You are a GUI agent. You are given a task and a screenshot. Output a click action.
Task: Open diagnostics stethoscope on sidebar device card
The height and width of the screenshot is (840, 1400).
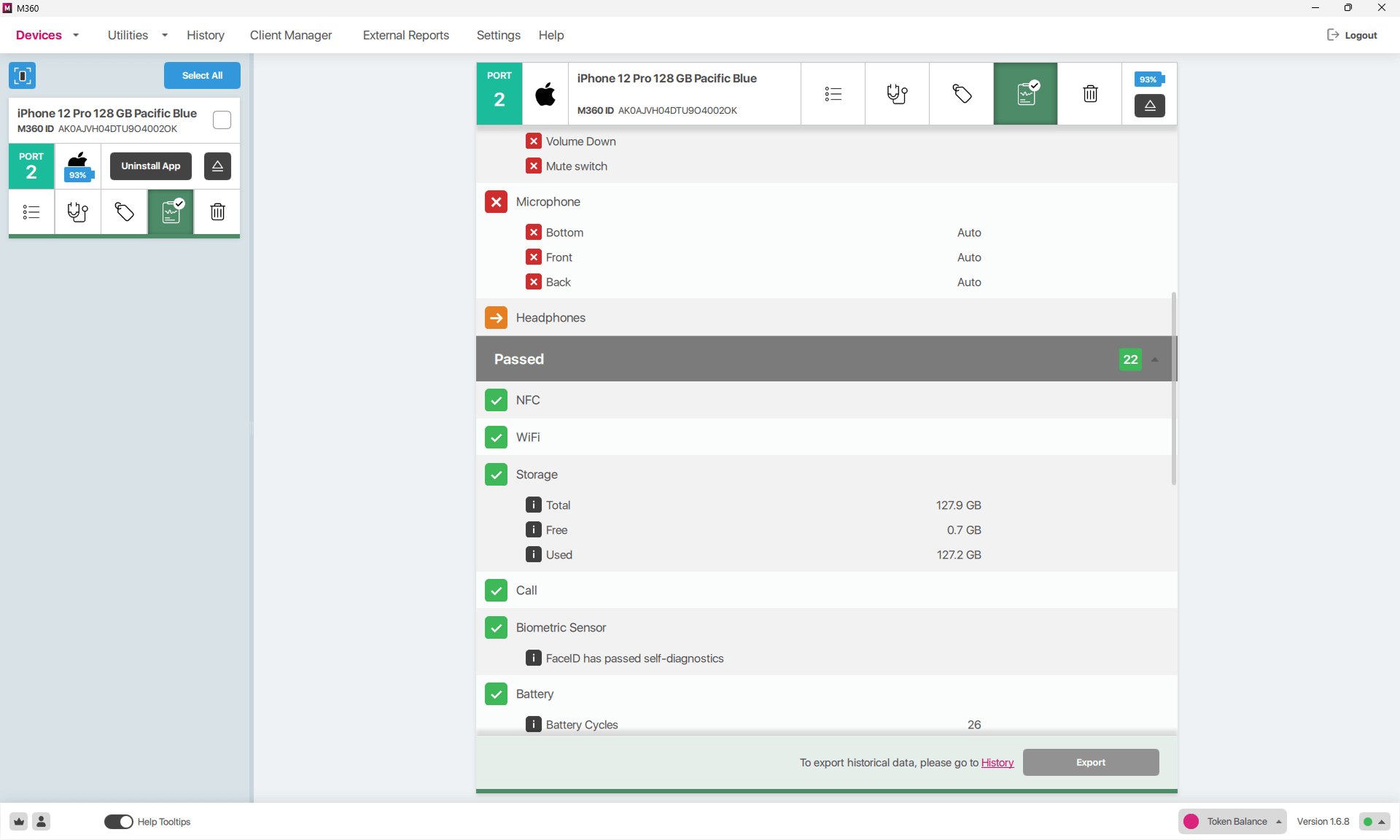[x=78, y=212]
